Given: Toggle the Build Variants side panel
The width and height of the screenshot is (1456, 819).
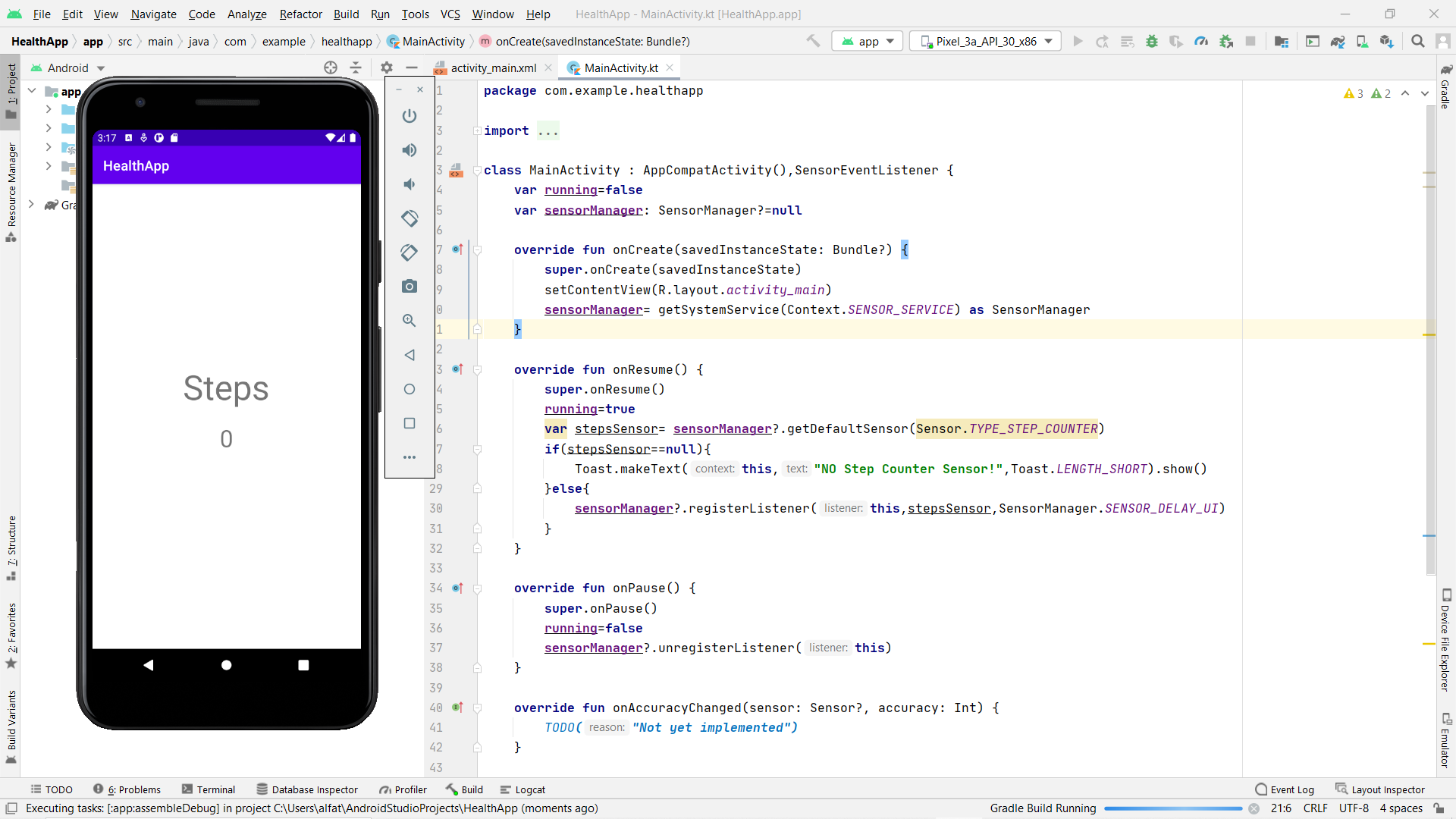Looking at the screenshot, I should 11,724.
